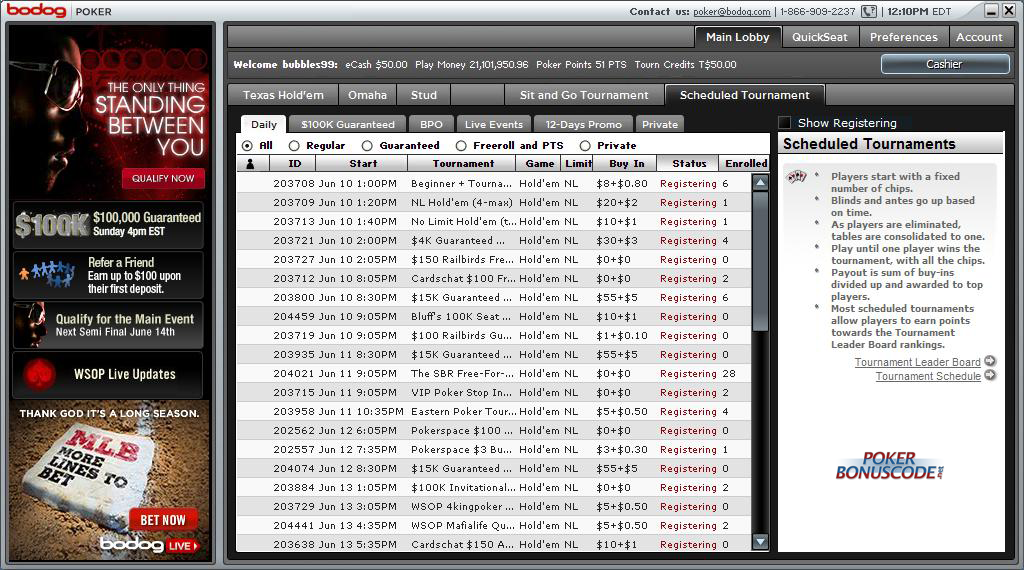Click the Cashier button
The width and height of the screenshot is (1024, 570).
944,64
